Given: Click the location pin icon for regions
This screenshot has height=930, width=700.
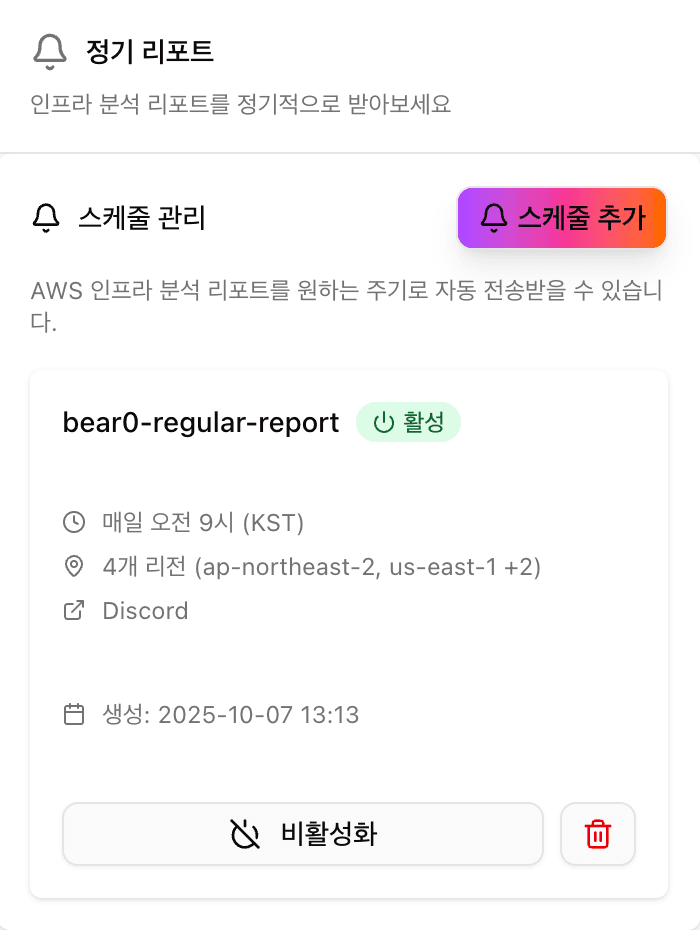Looking at the screenshot, I should click(74, 567).
